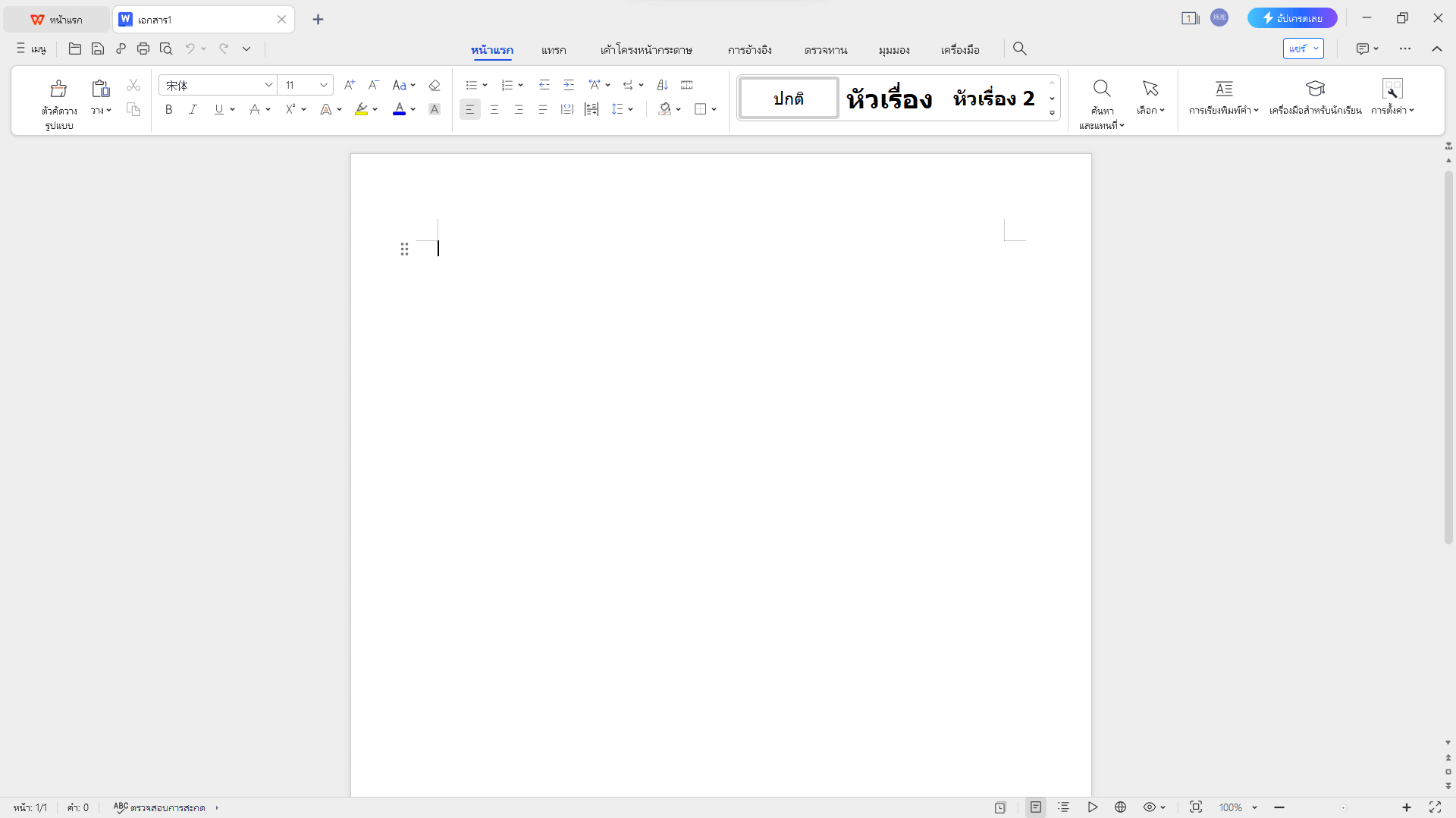Open the print dialog via the printer icon
Viewport: 1456px width, 818px height.
(x=143, y=48)
